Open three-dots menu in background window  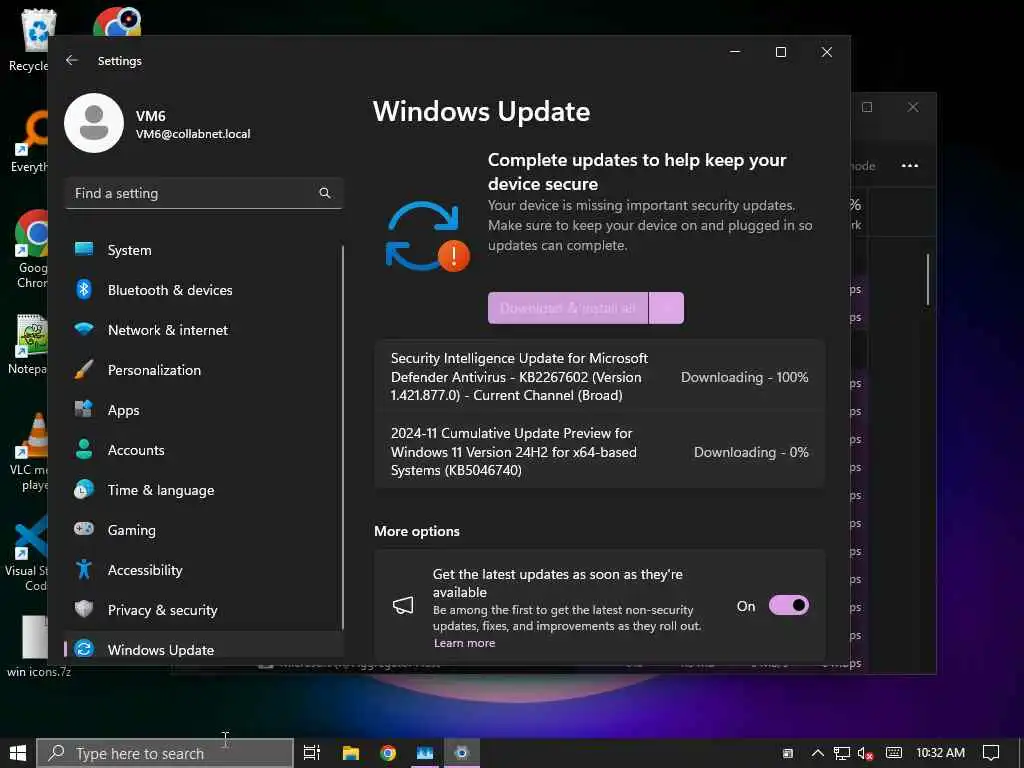910,166
